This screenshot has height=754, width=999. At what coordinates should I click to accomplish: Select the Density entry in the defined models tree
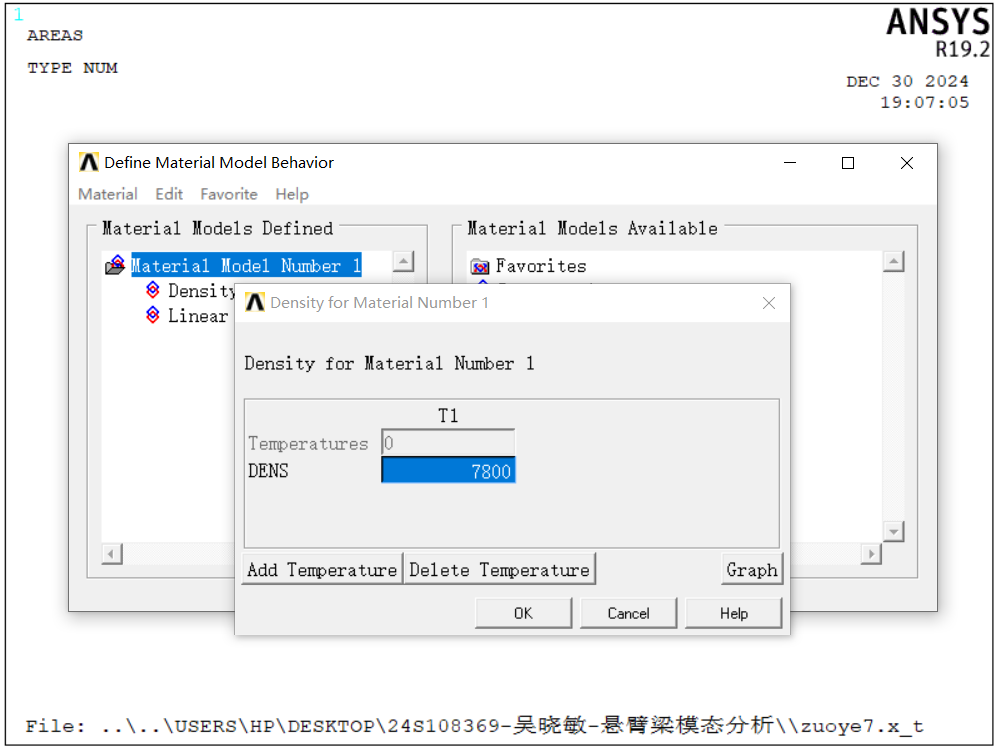pyautogui.click(x=201, y=291)
